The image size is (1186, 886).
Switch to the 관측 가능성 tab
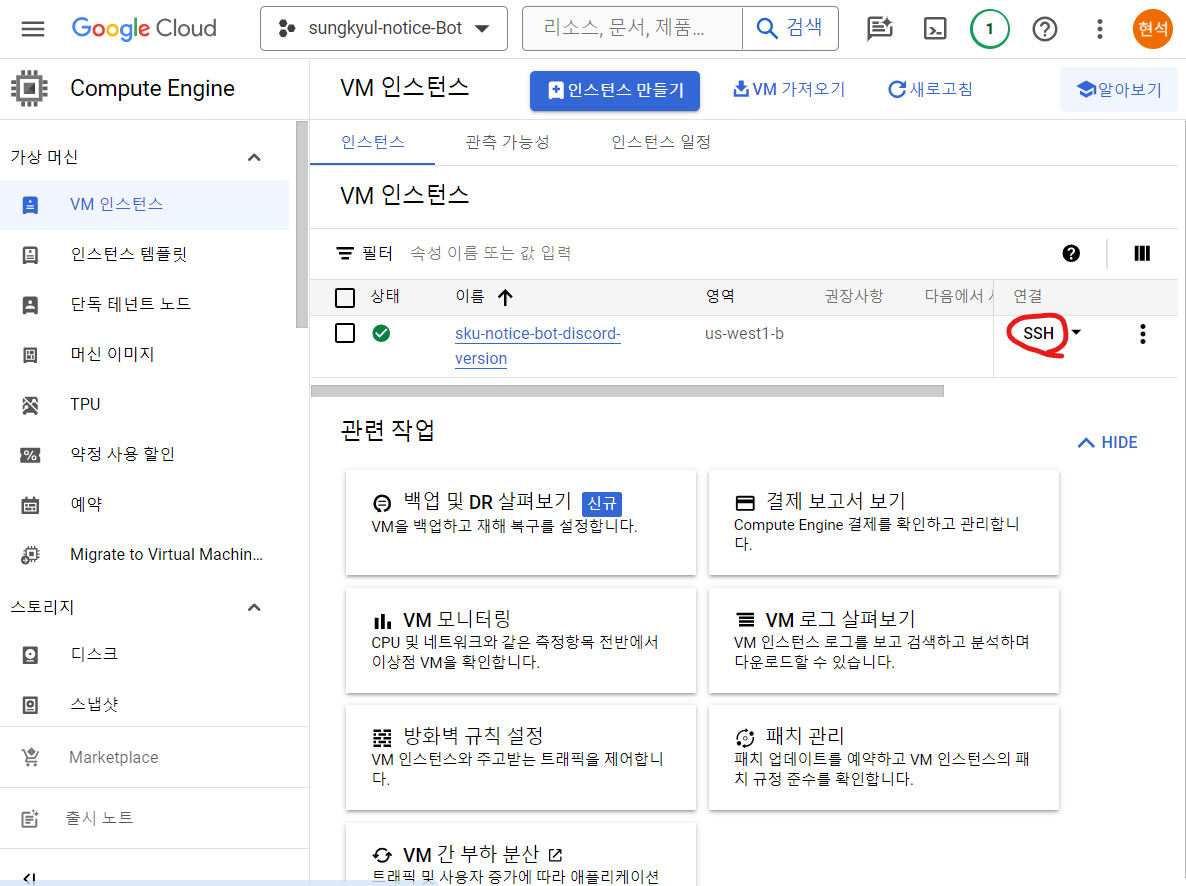point(507,142)
